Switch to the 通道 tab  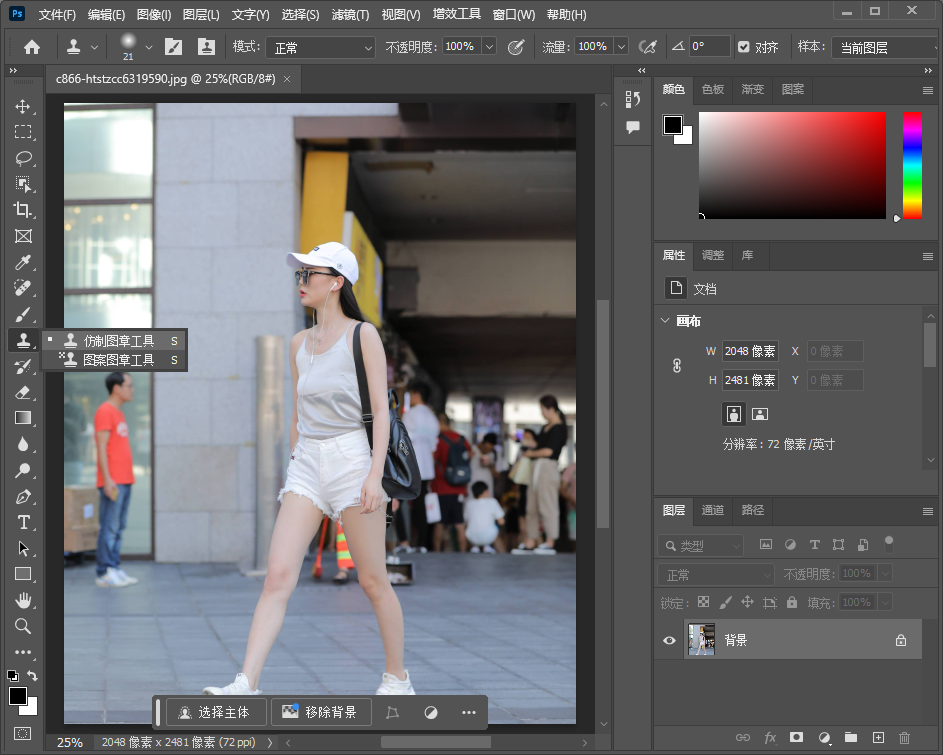tap(713, 510)
